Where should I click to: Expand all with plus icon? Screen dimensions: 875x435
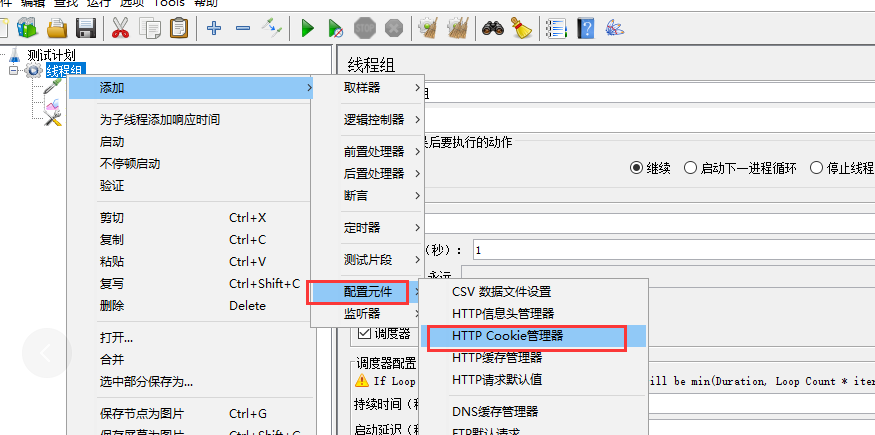pyautogui.click(x=214, y=27)
